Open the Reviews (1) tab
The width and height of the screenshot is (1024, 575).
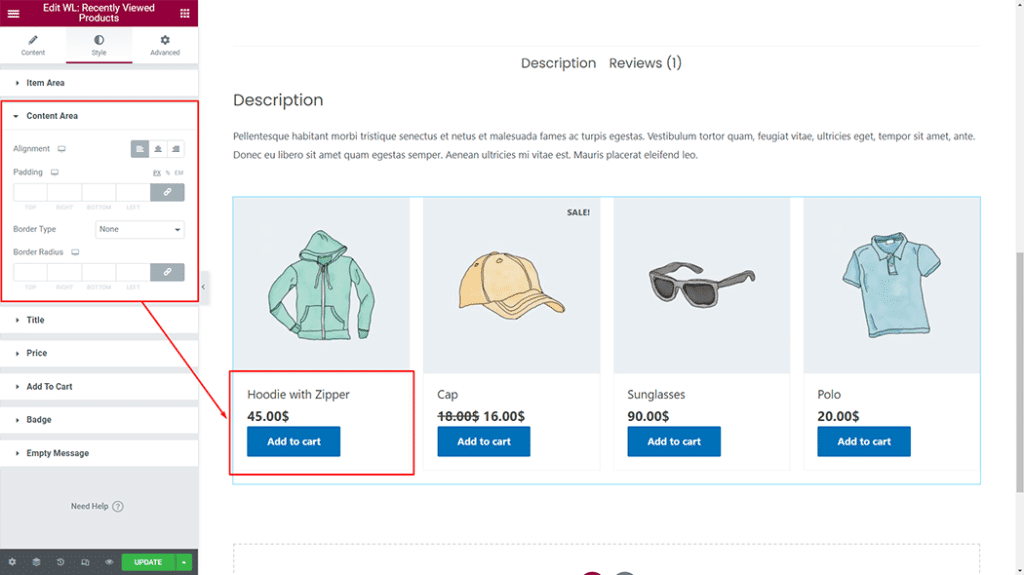645,63
